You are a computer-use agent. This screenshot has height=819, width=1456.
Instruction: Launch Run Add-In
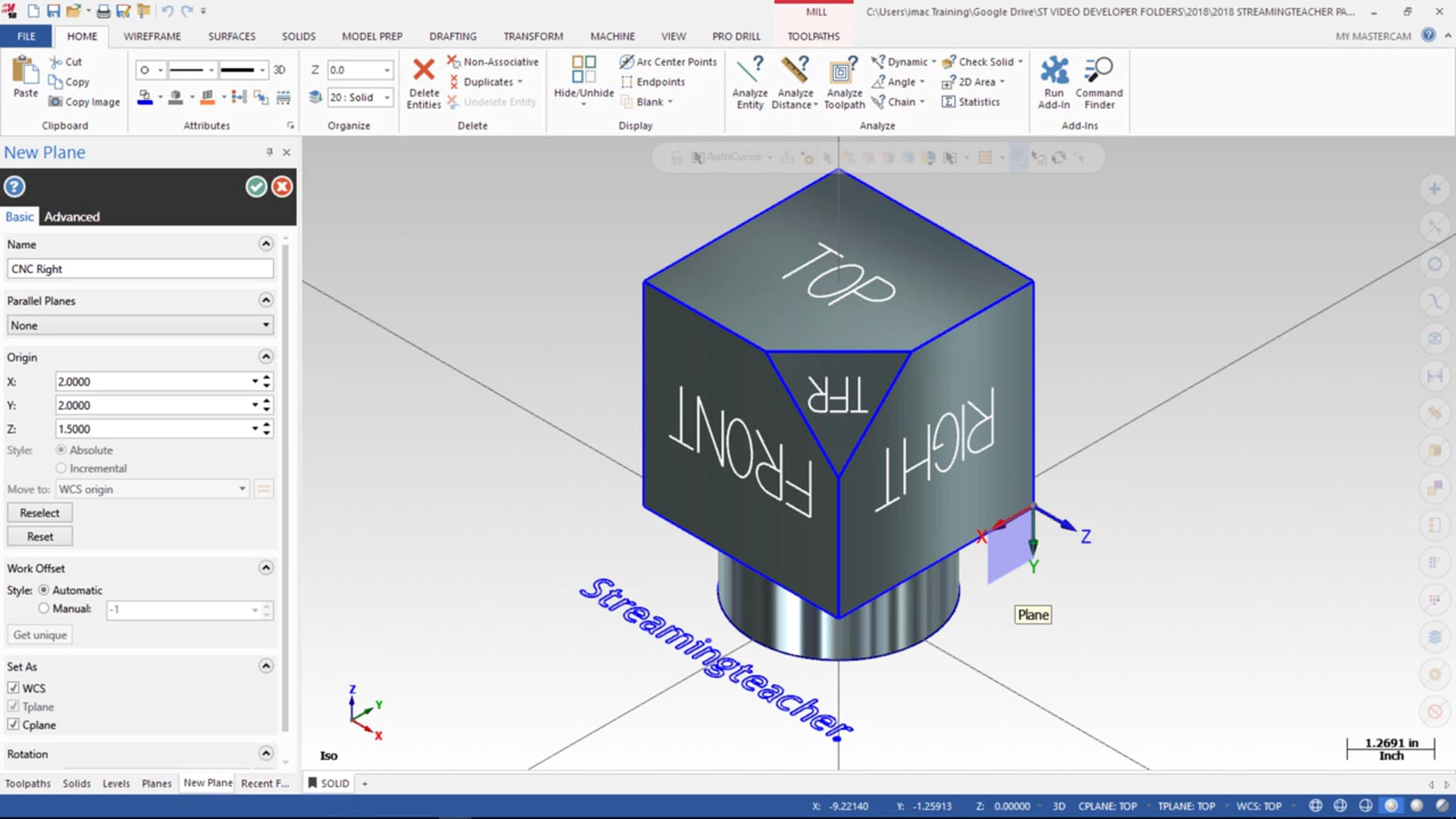click(x=1053, y=82)
